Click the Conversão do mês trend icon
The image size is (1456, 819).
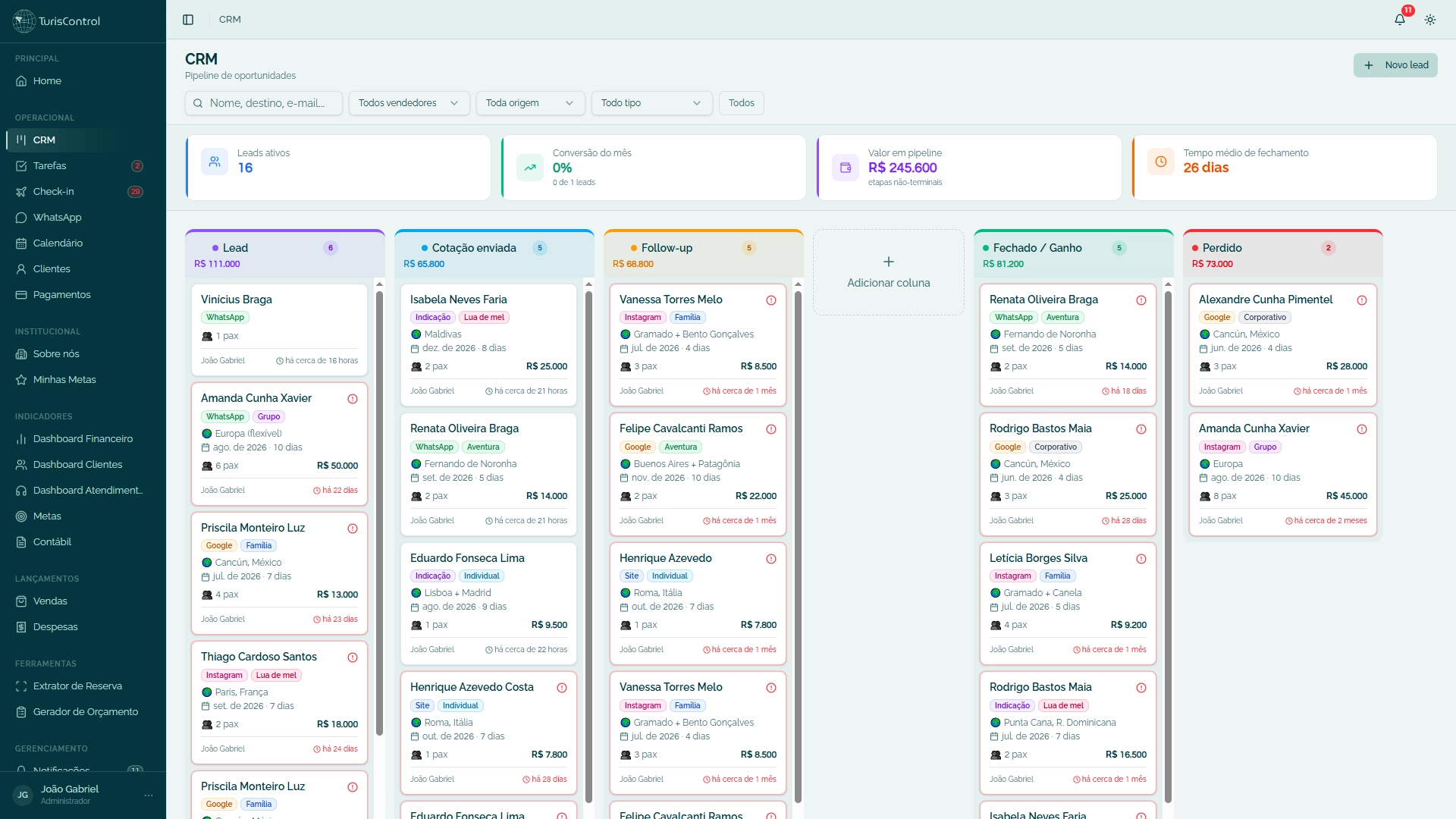coord(530,168)
